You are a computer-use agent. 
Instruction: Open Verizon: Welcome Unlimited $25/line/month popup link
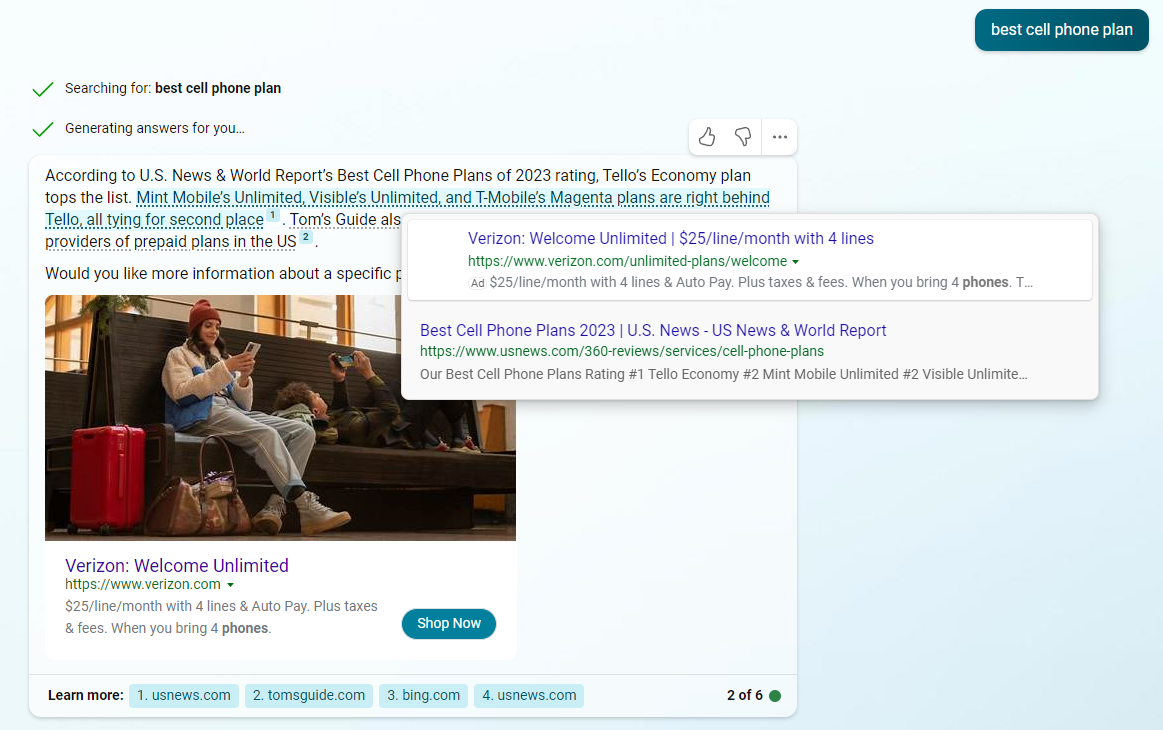[671, 238]
